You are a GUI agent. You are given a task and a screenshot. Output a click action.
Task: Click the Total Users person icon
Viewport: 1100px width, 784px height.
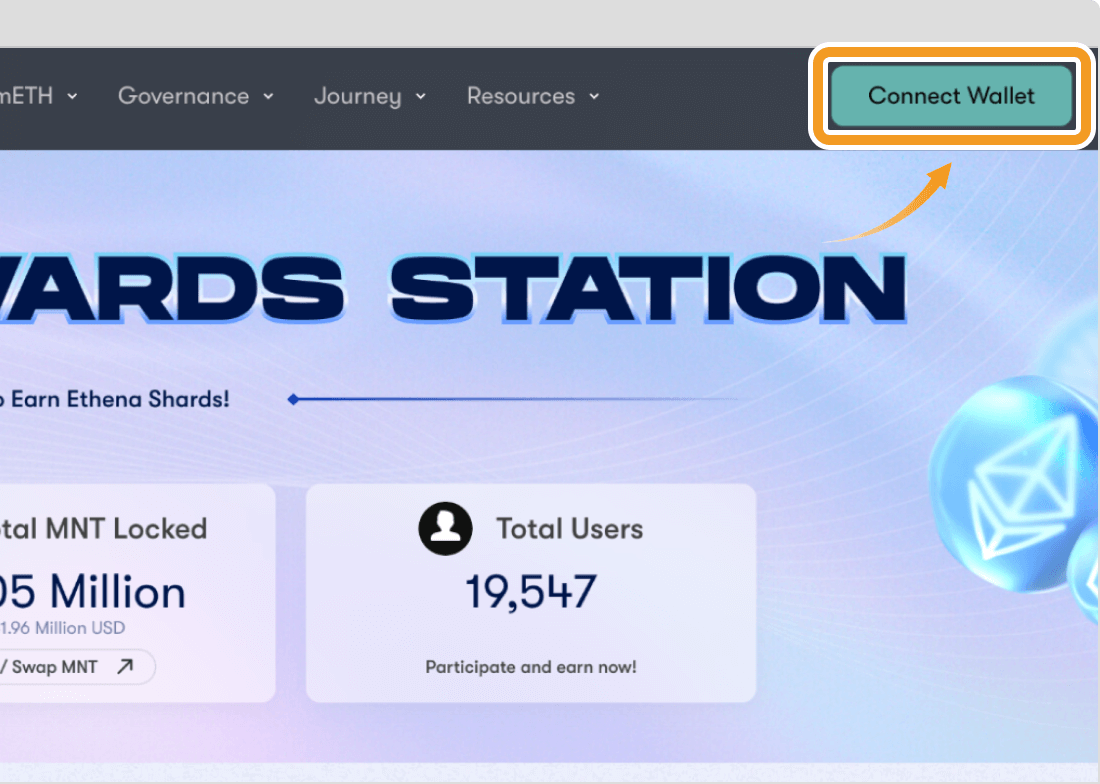pos(445,529)
